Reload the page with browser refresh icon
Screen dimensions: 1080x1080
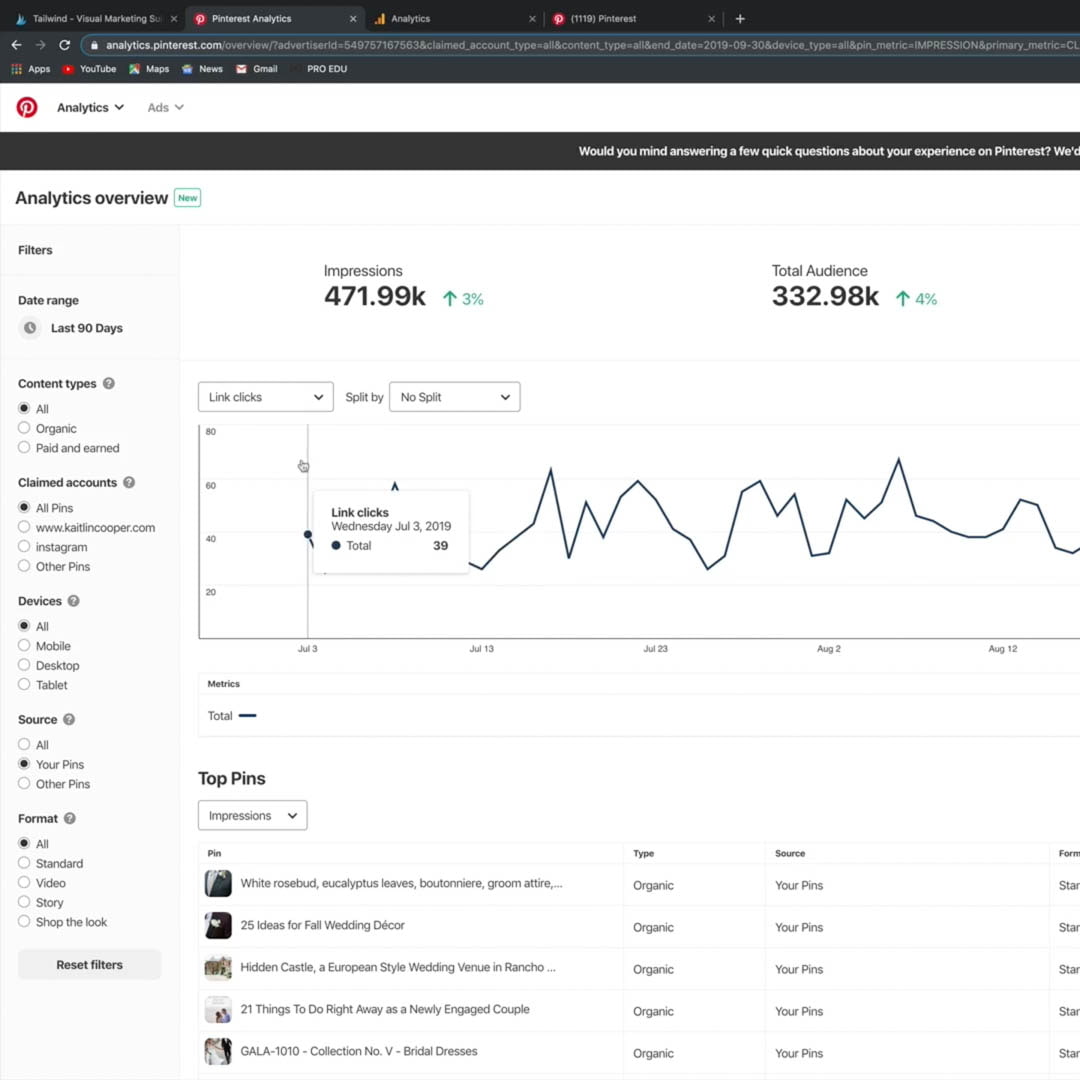pyautogui.click(x=65, y=45)
